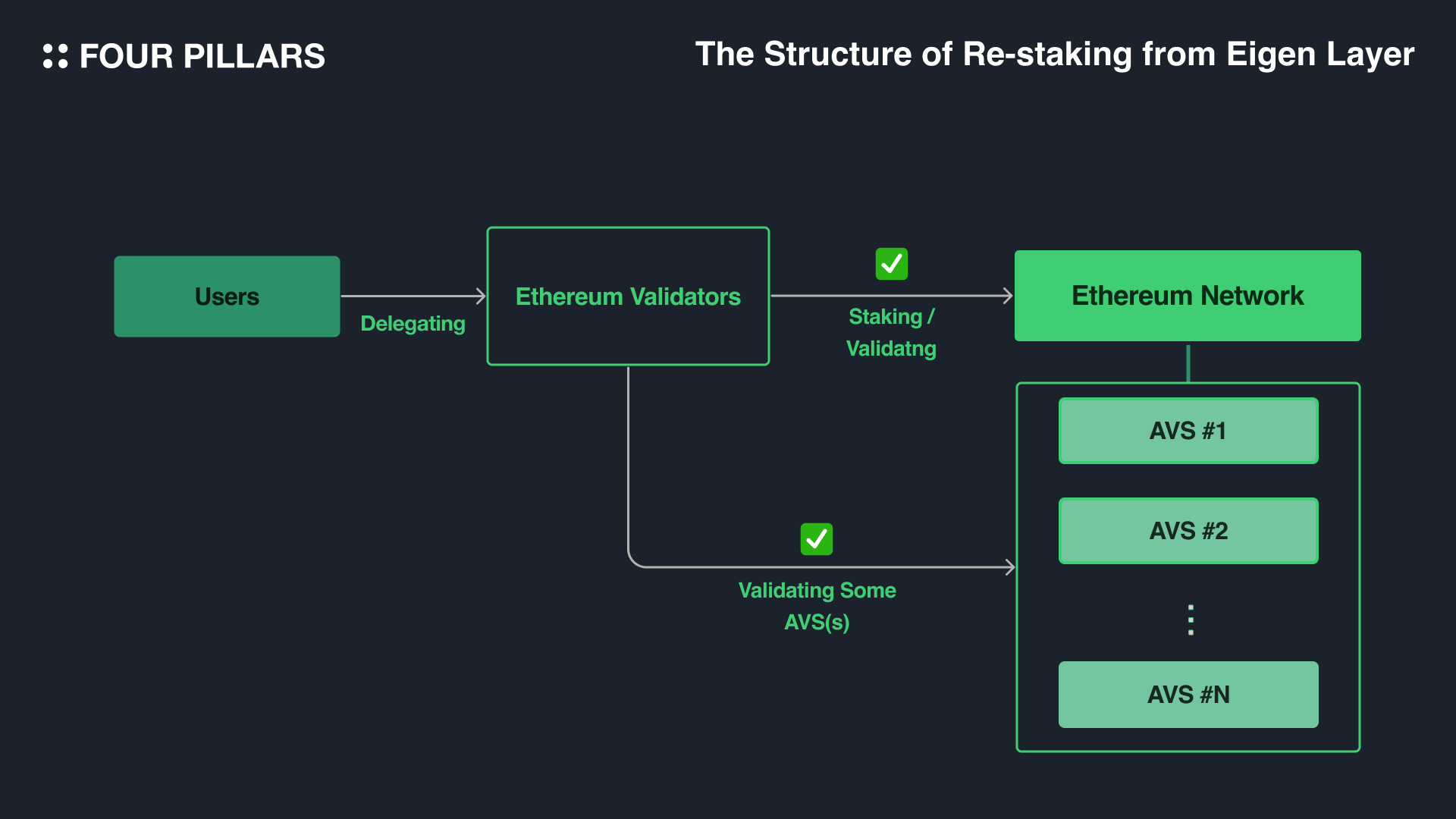Click the Delegating arrow label
Image resolution: width=1456 pixels, height=819 pixels.
413,324
